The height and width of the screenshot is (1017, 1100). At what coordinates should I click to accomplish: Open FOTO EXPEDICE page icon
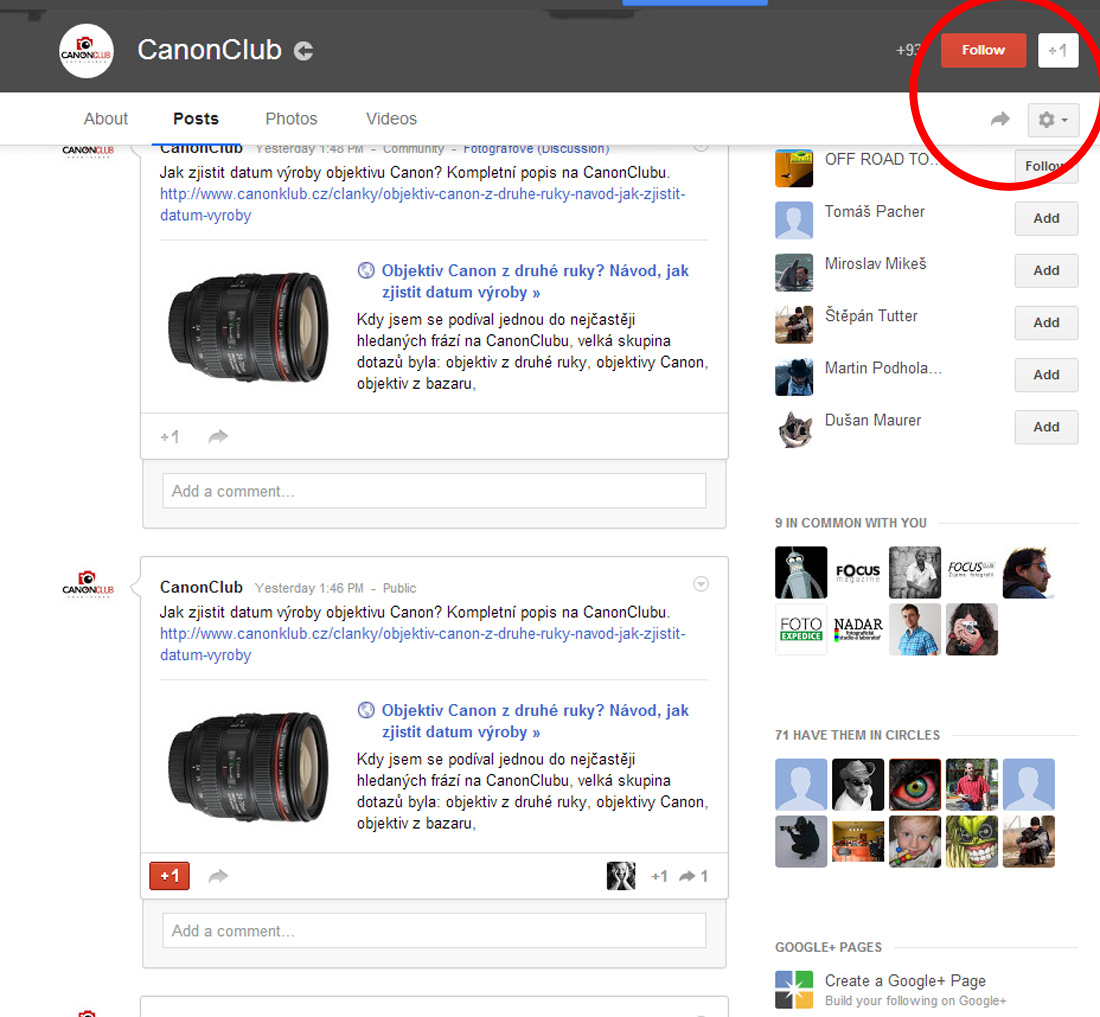pos(800,629)
